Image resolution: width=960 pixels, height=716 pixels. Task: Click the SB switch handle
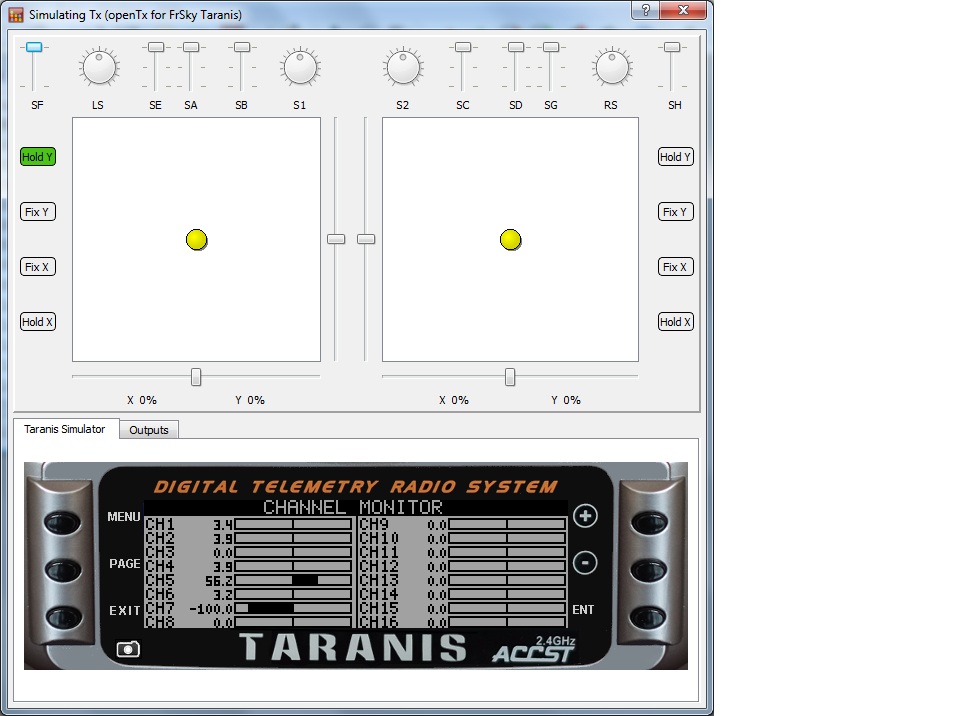click(242, 47)
